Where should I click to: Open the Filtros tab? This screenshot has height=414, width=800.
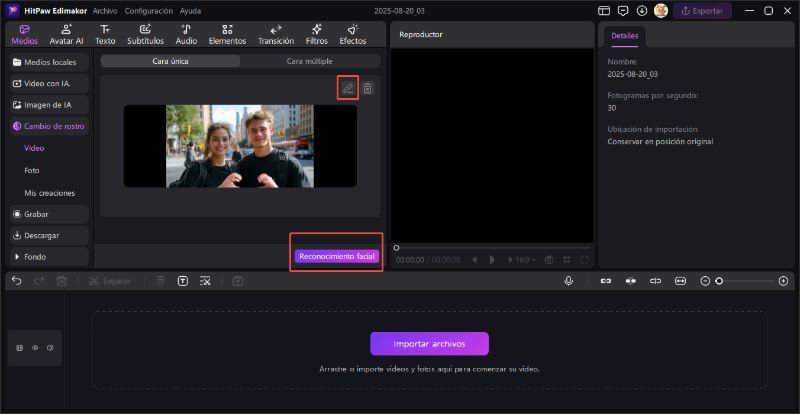(316, 35)
